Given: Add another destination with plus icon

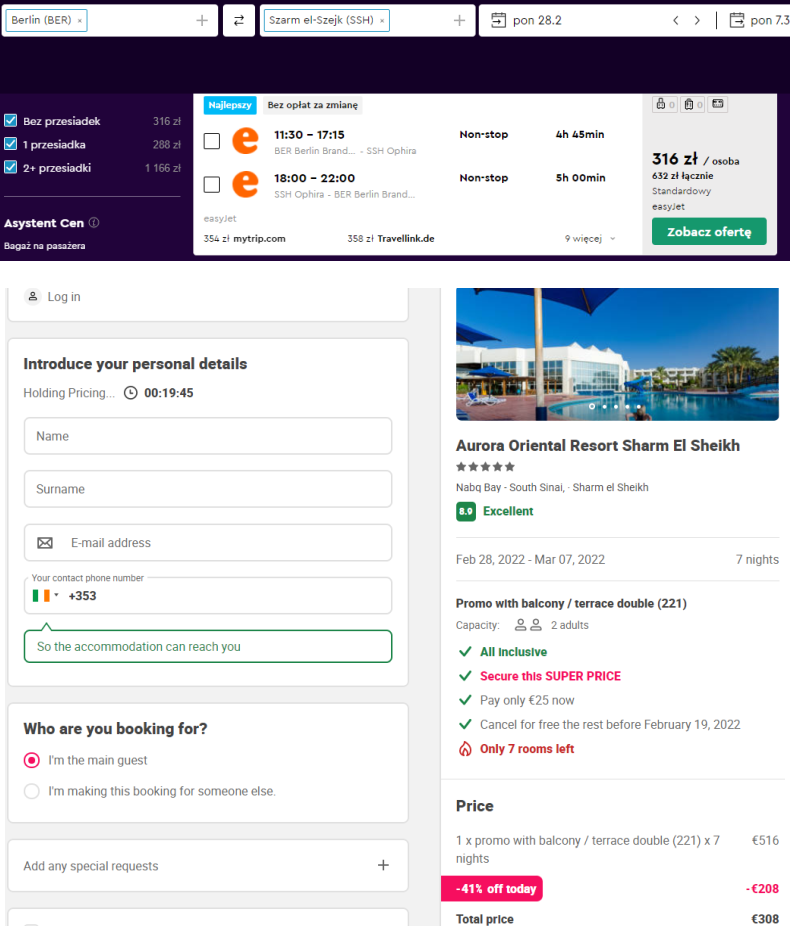Looking at the screenshot, I should pos(459,21).
